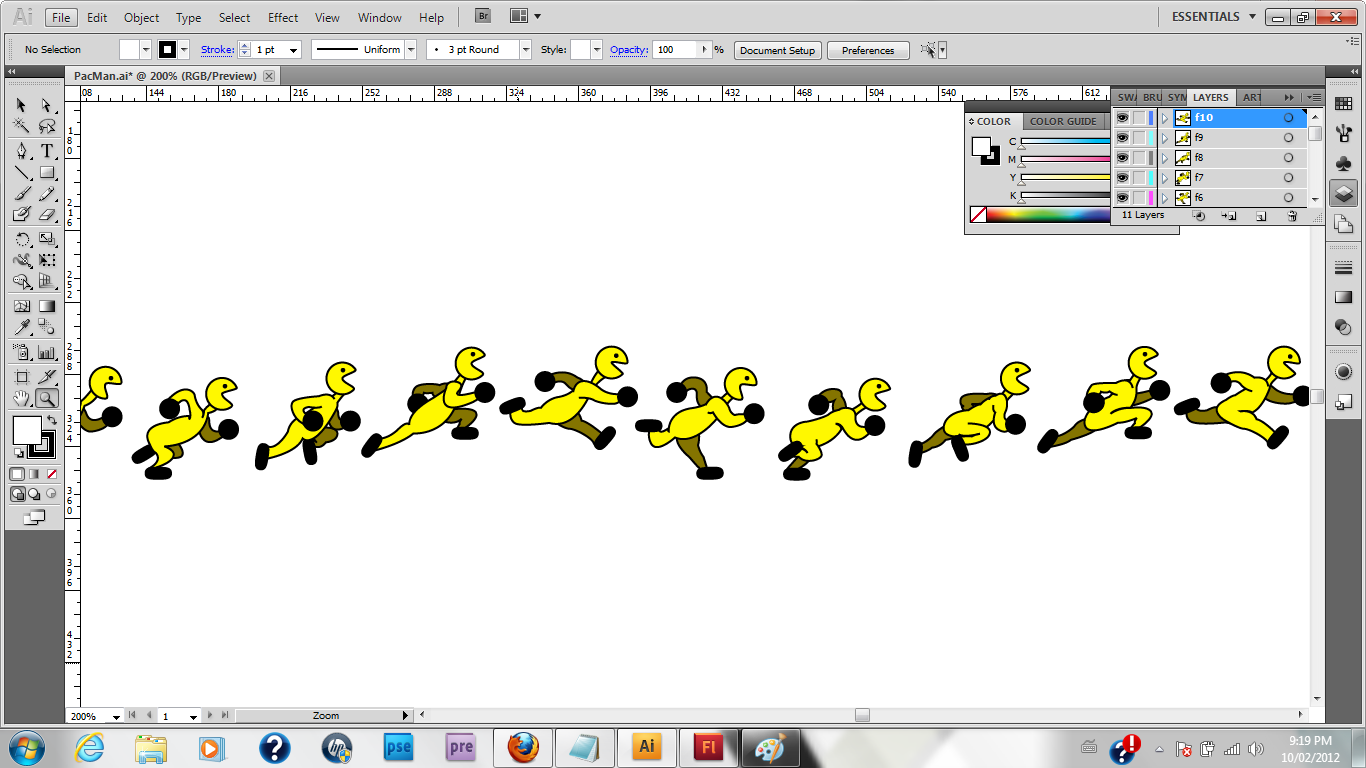
Task: Launch Adobe Flash from the taskbar
Action: click(x=708, y=747)
